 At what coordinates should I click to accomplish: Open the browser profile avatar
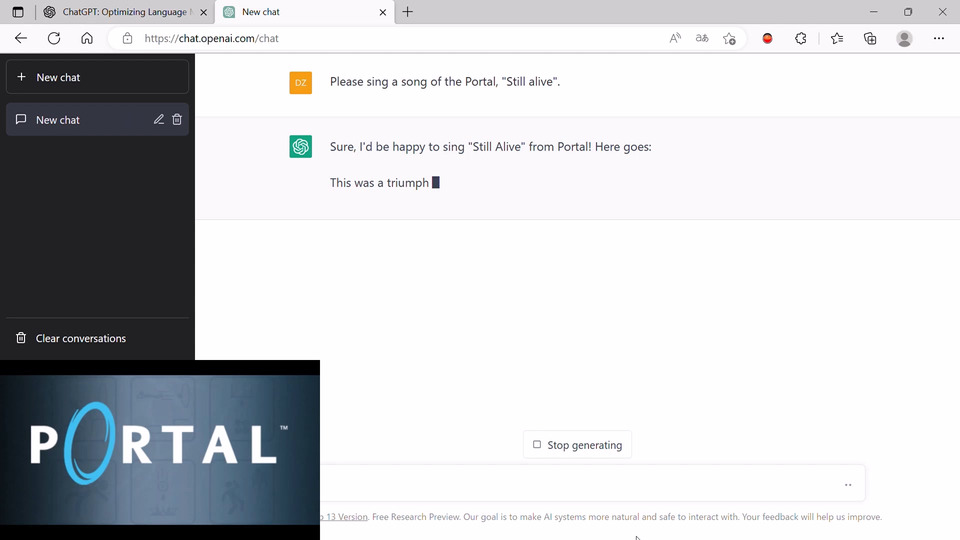[904, 38]
